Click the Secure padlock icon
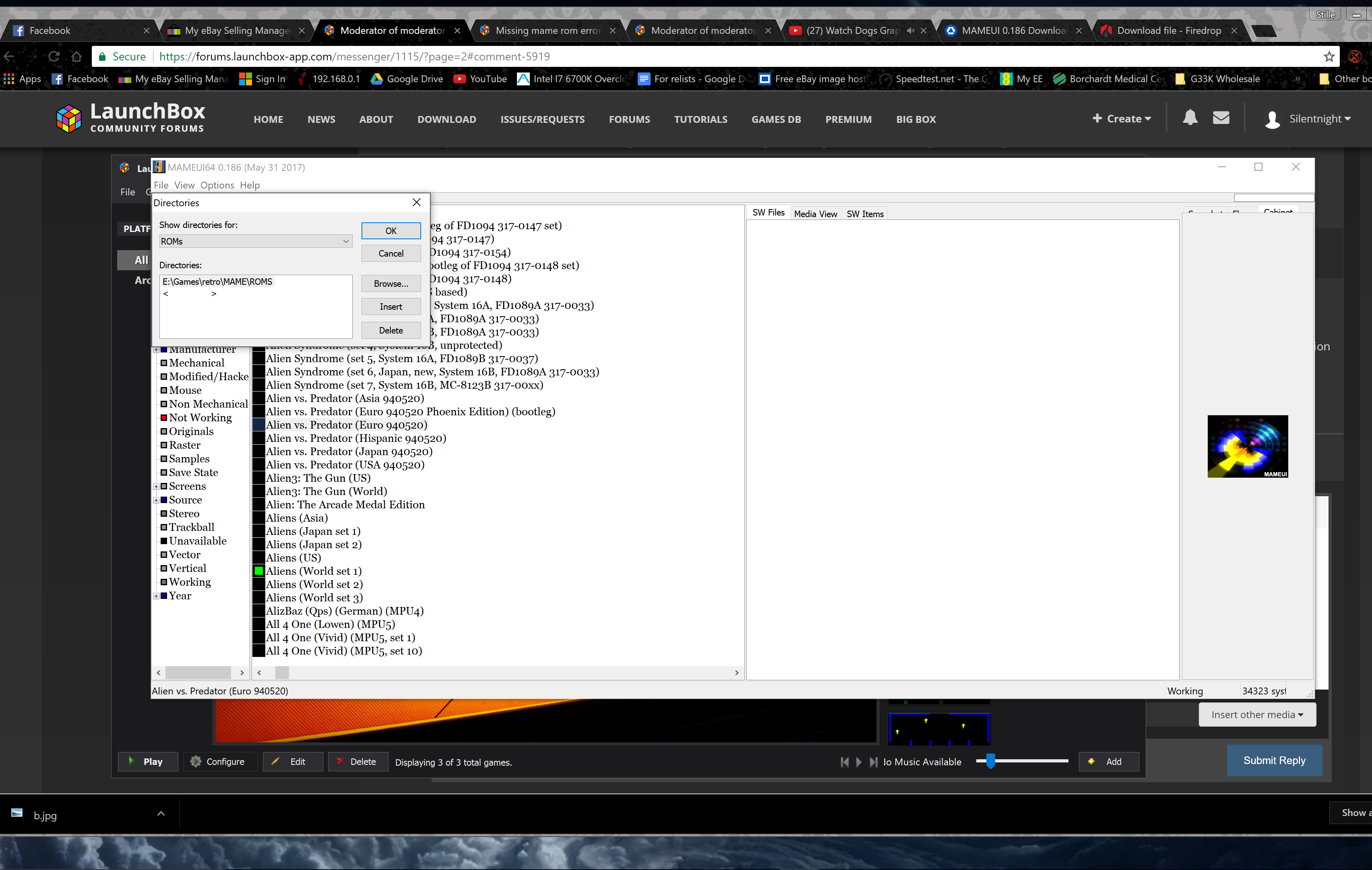1372x870 pixels. [103, 56]
